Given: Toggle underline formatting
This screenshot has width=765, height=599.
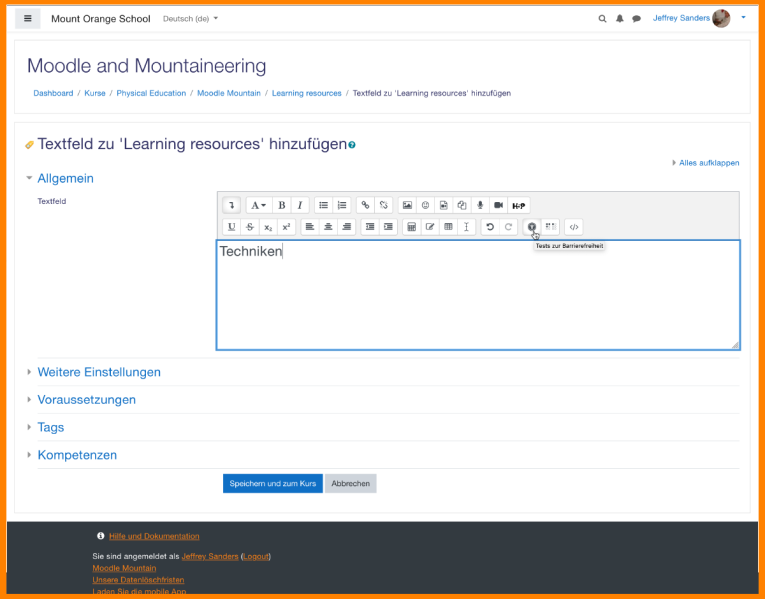Looking at the screenshot, I should (232, 227).
